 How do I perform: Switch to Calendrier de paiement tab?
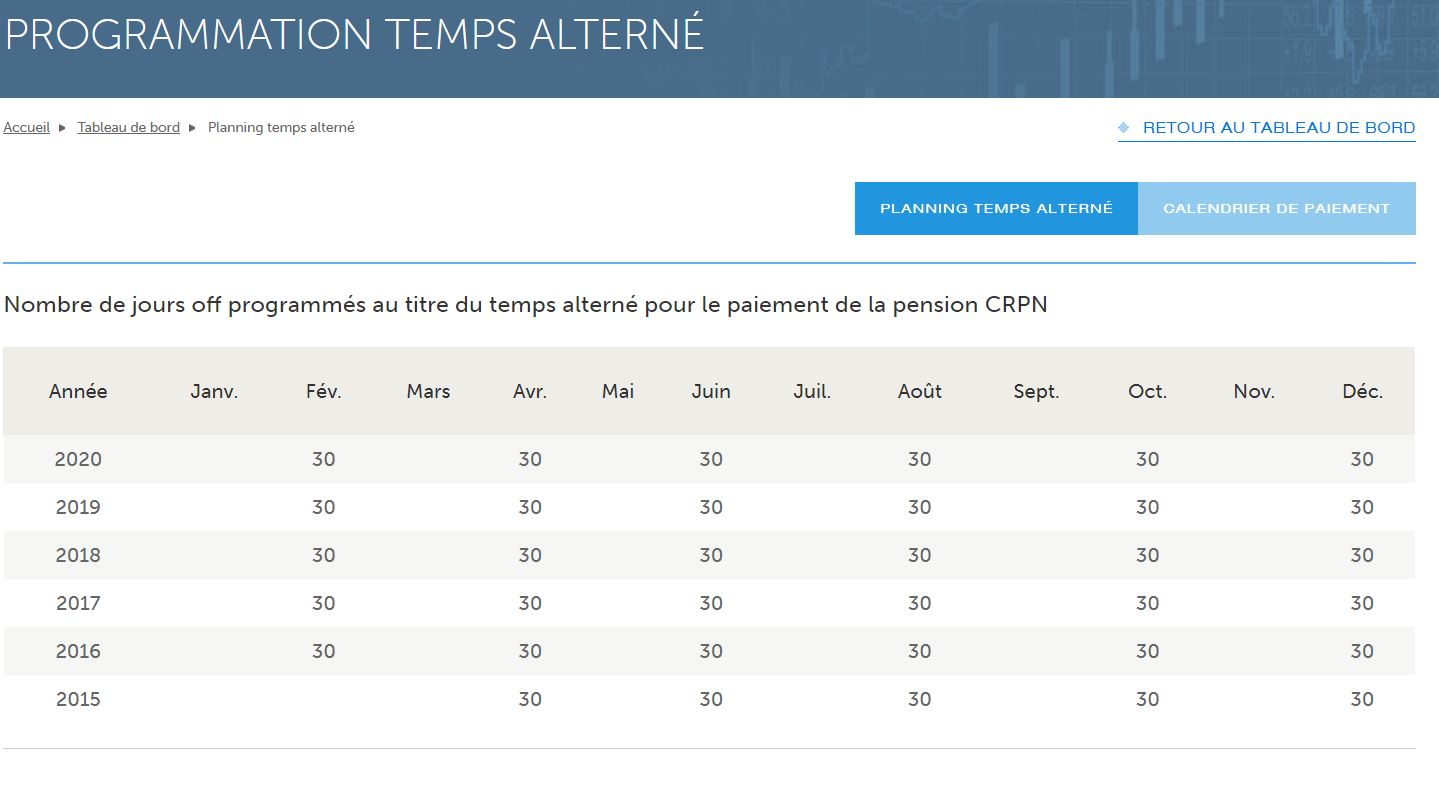1276,209
